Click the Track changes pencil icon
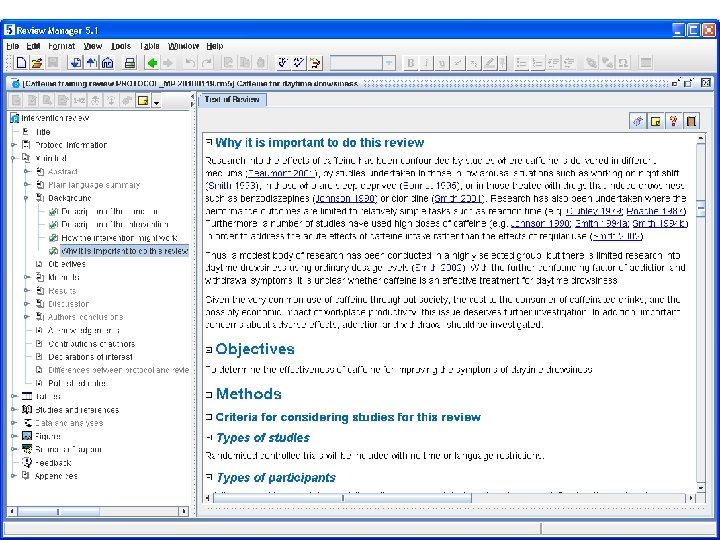This screenshot has height=540, width=720. click(x=315, y=63)
